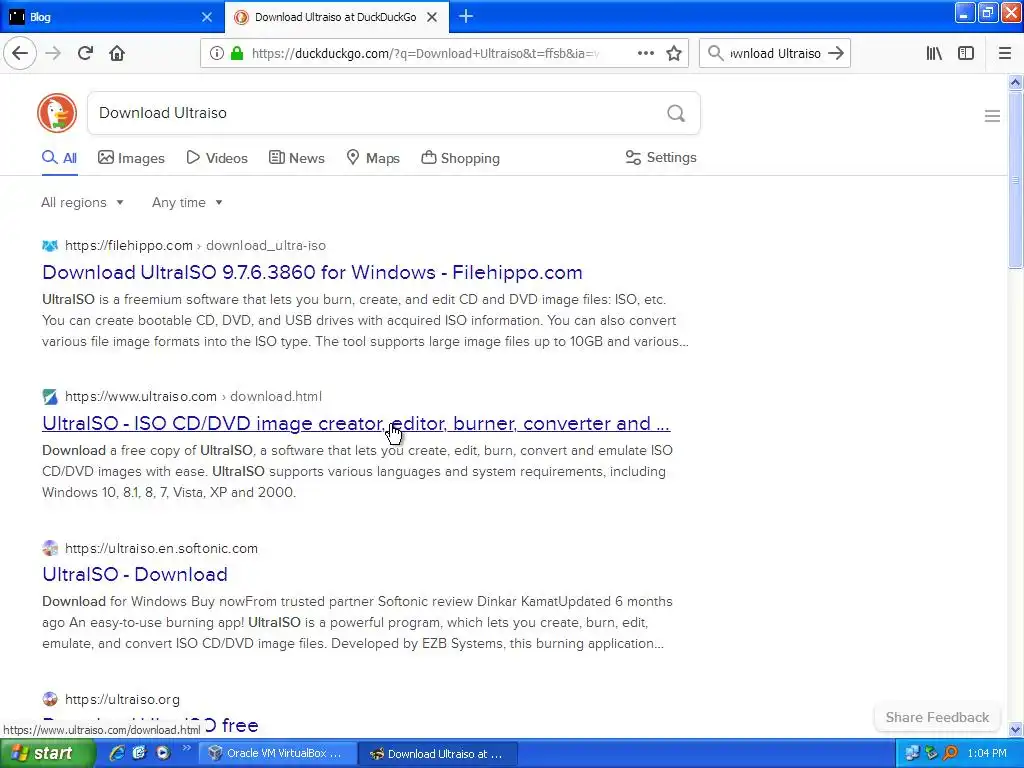Open Download UltraISO 9.7.6.3860 Filehippo result

(312, 272)
